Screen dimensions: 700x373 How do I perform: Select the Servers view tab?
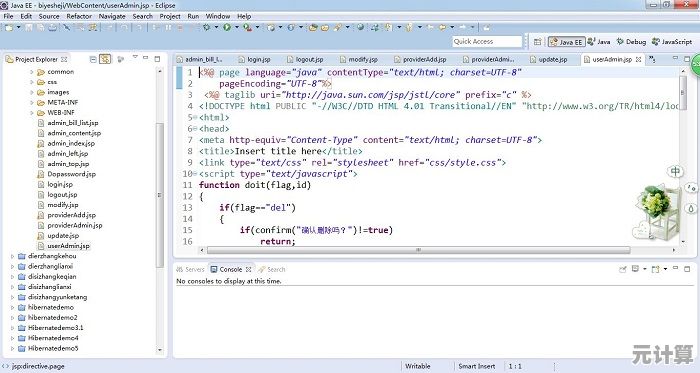(190, 269)
